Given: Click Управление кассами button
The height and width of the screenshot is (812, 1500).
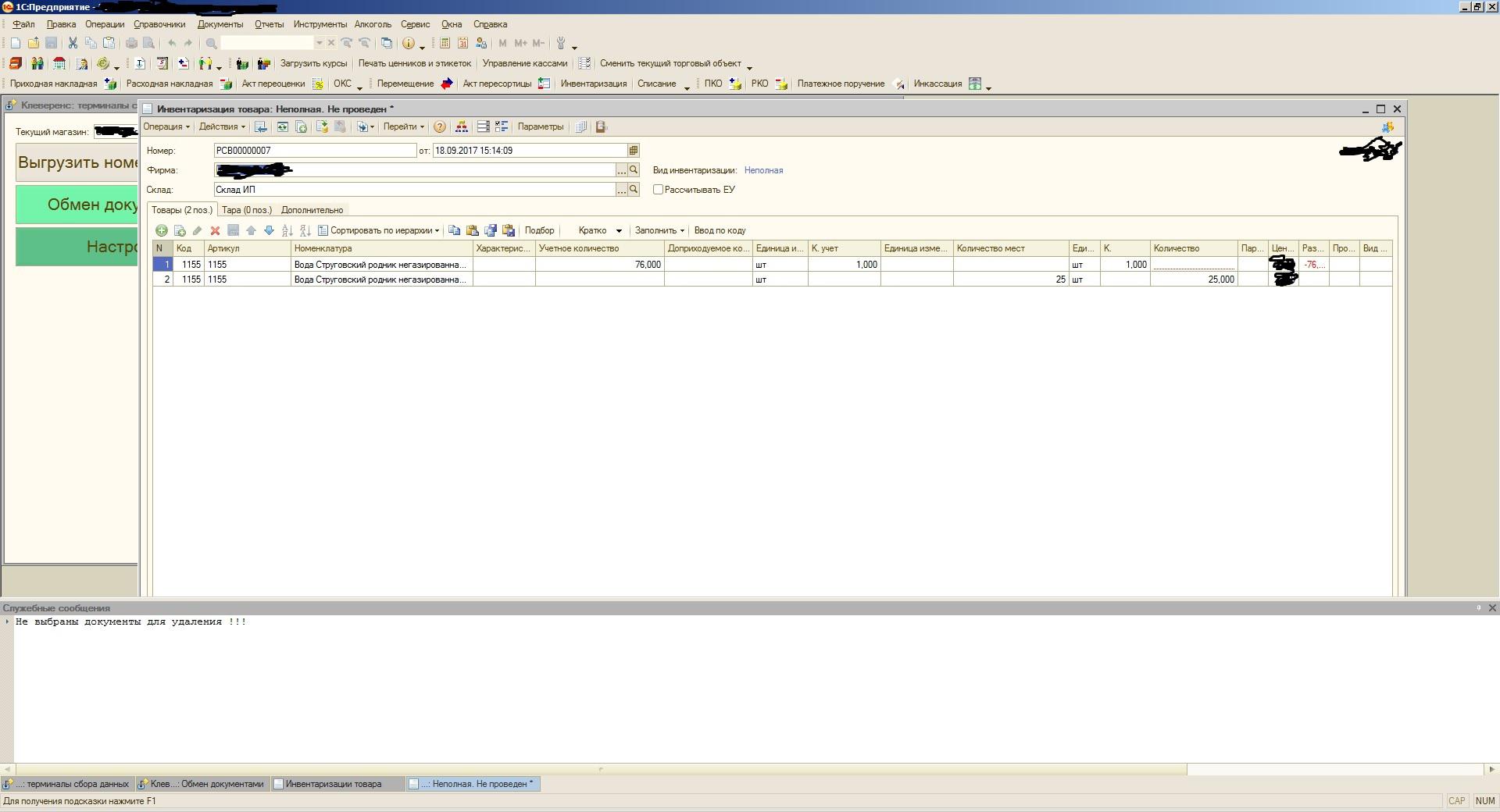Looking at the screenshot, I should click(525, 63).
